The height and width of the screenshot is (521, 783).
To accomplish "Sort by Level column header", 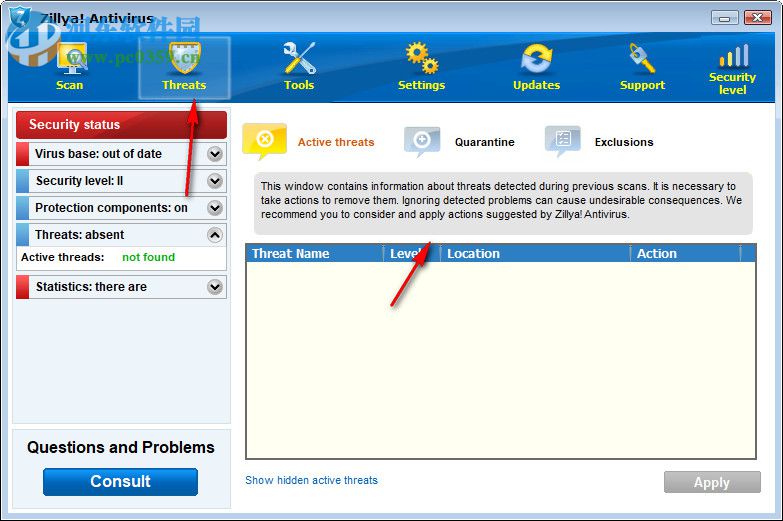I will pos(411,253).
